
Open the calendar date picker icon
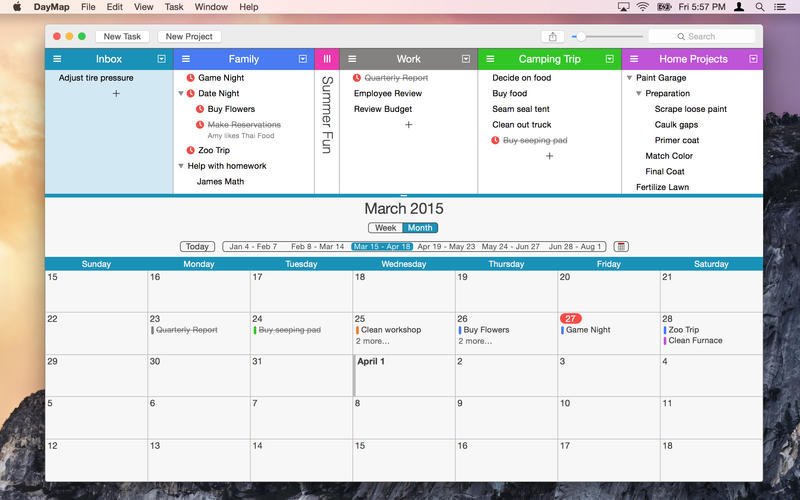pyautogui.click(x=621, y=246)
